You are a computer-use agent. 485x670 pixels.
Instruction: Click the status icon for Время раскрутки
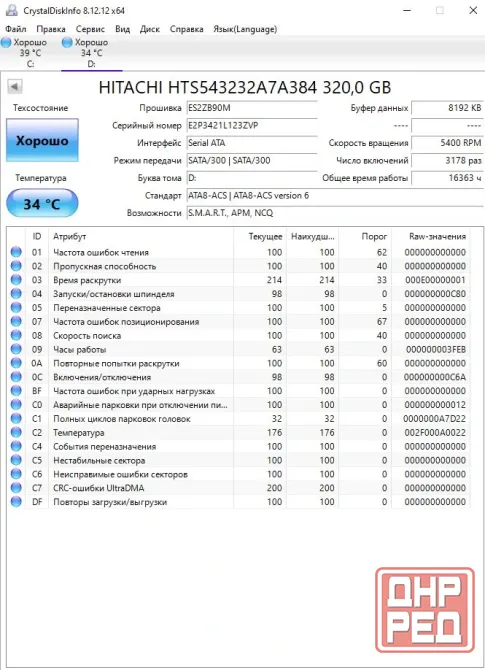coord(16,280)
